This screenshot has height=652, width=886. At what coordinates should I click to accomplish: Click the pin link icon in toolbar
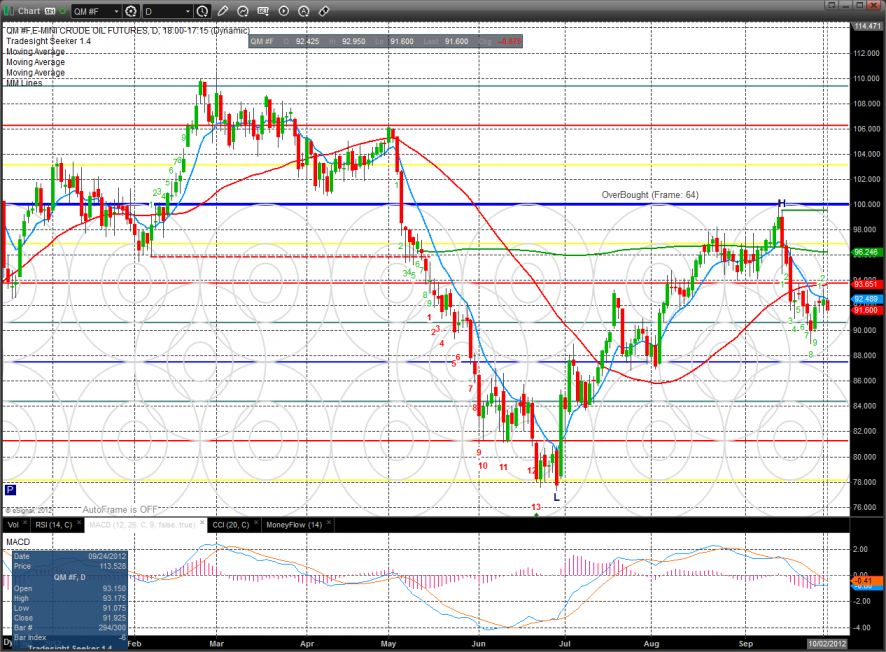(x=324, y=11)
